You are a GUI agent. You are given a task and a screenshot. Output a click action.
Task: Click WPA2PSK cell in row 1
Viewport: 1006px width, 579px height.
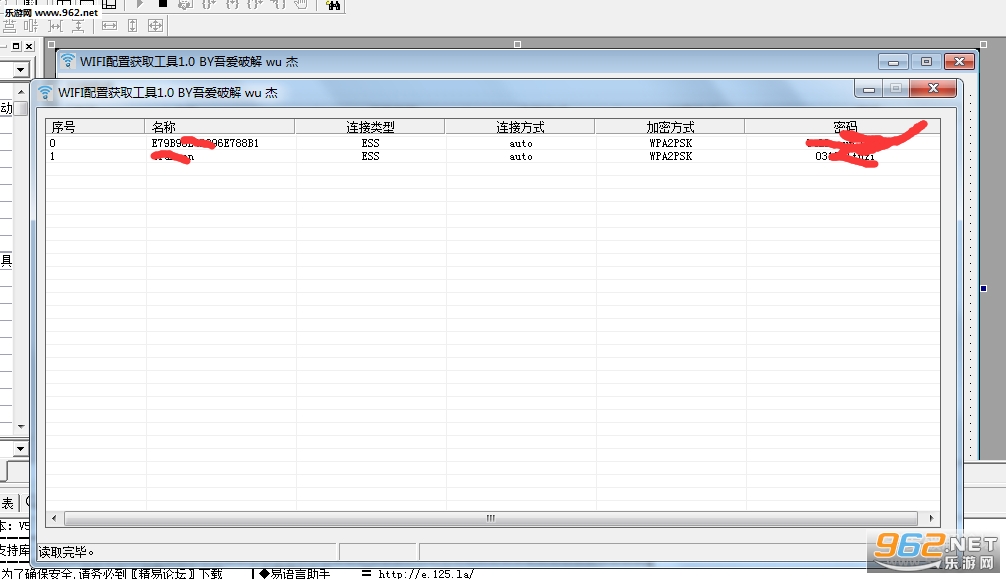(670, 156)
